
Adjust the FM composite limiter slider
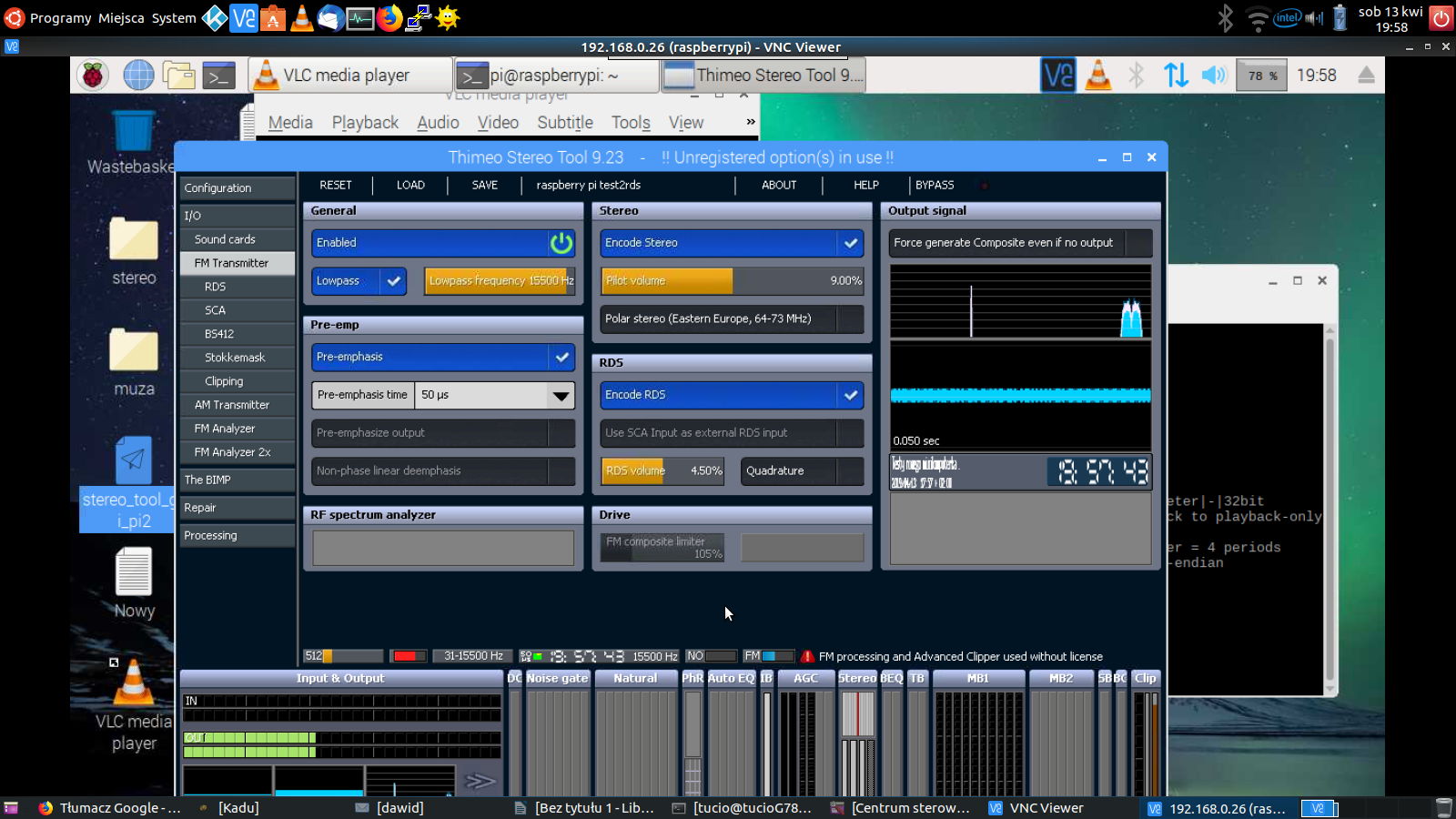[662, 548]
